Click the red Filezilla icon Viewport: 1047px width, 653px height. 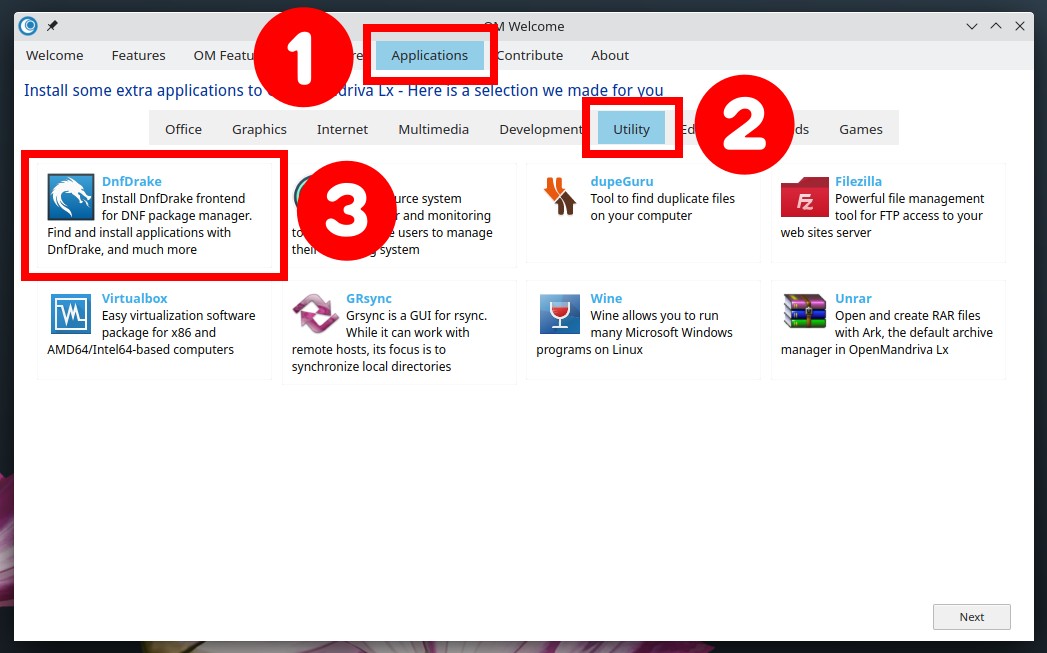coord(805,197)
